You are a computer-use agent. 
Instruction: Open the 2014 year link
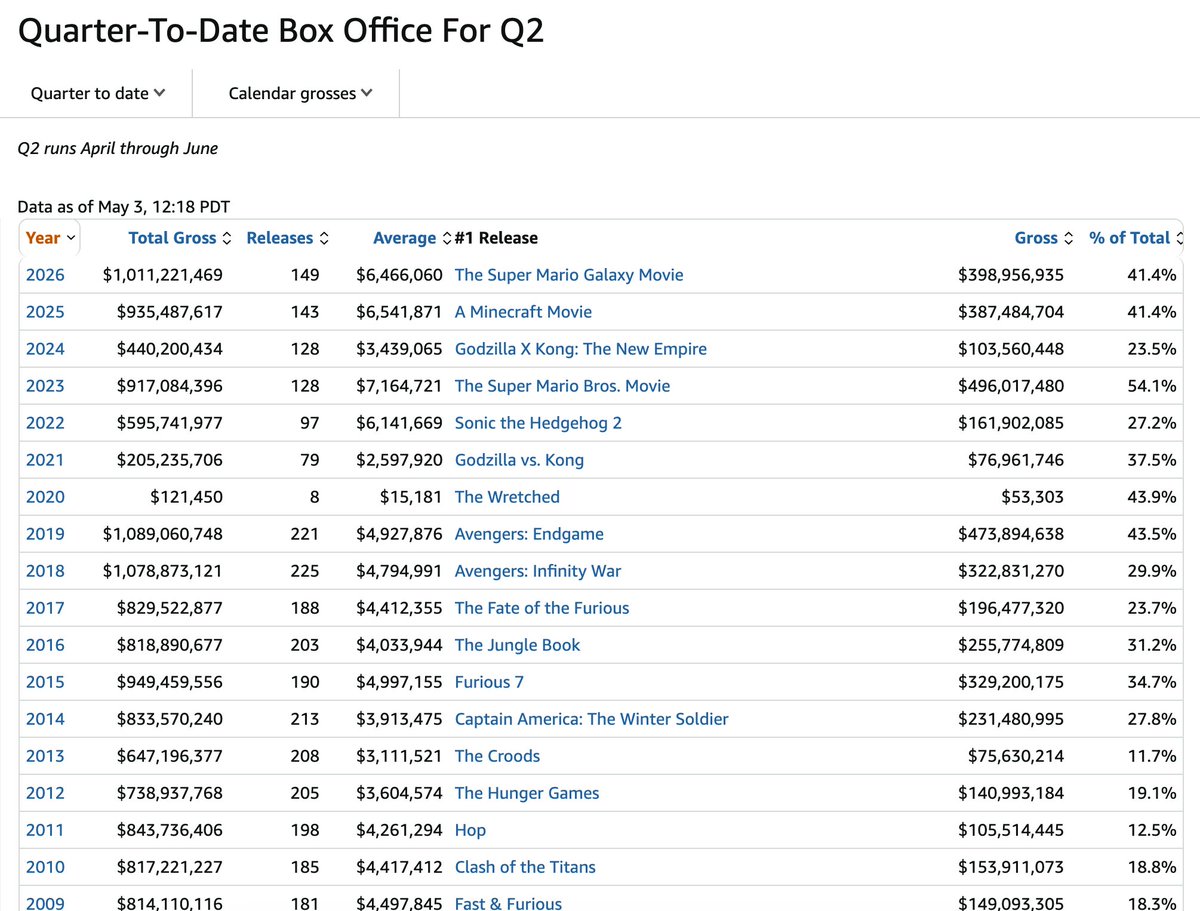pos(45,719)
